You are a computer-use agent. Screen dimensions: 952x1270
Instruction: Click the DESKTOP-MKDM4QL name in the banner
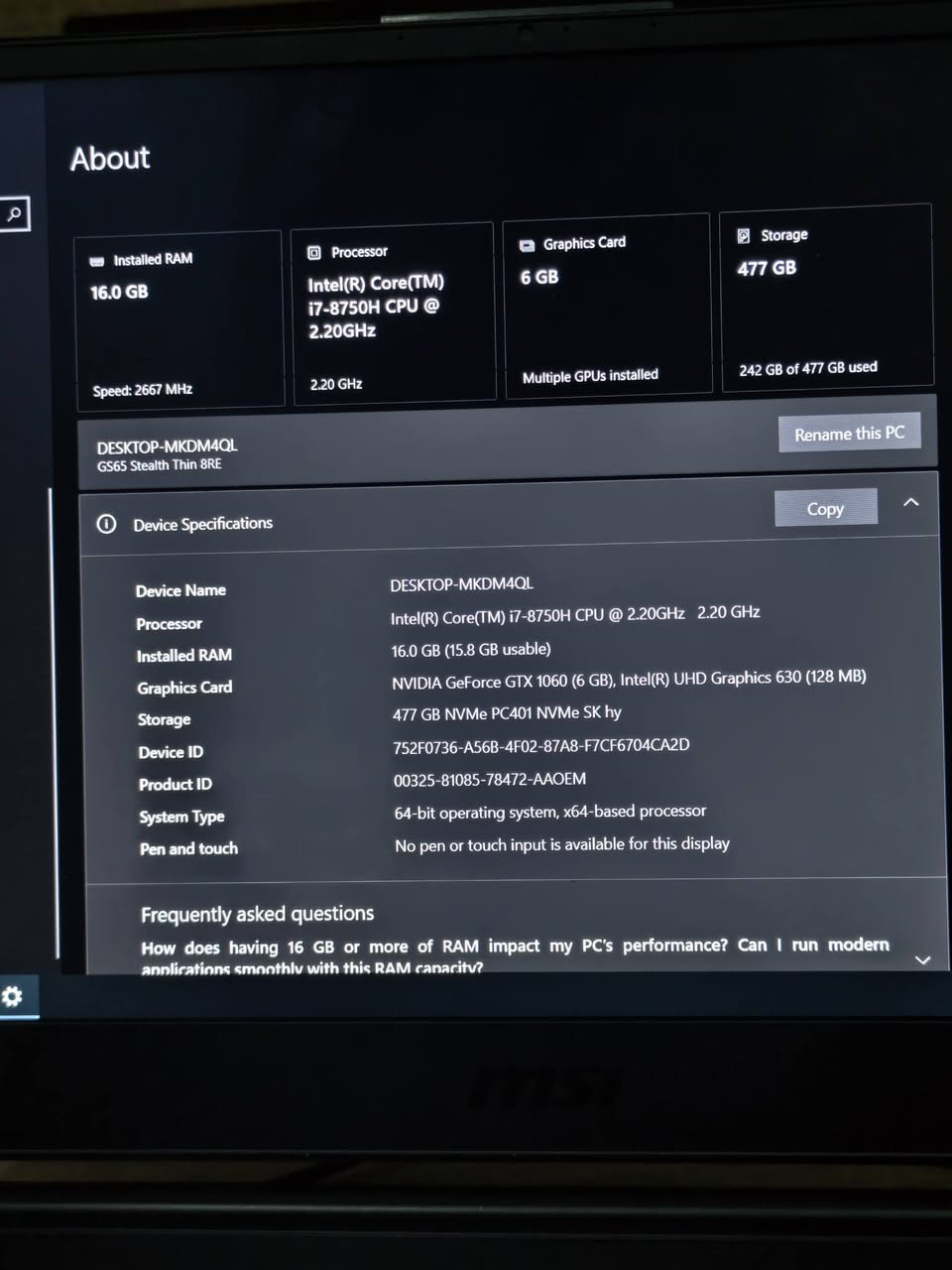tap(167, 446)
